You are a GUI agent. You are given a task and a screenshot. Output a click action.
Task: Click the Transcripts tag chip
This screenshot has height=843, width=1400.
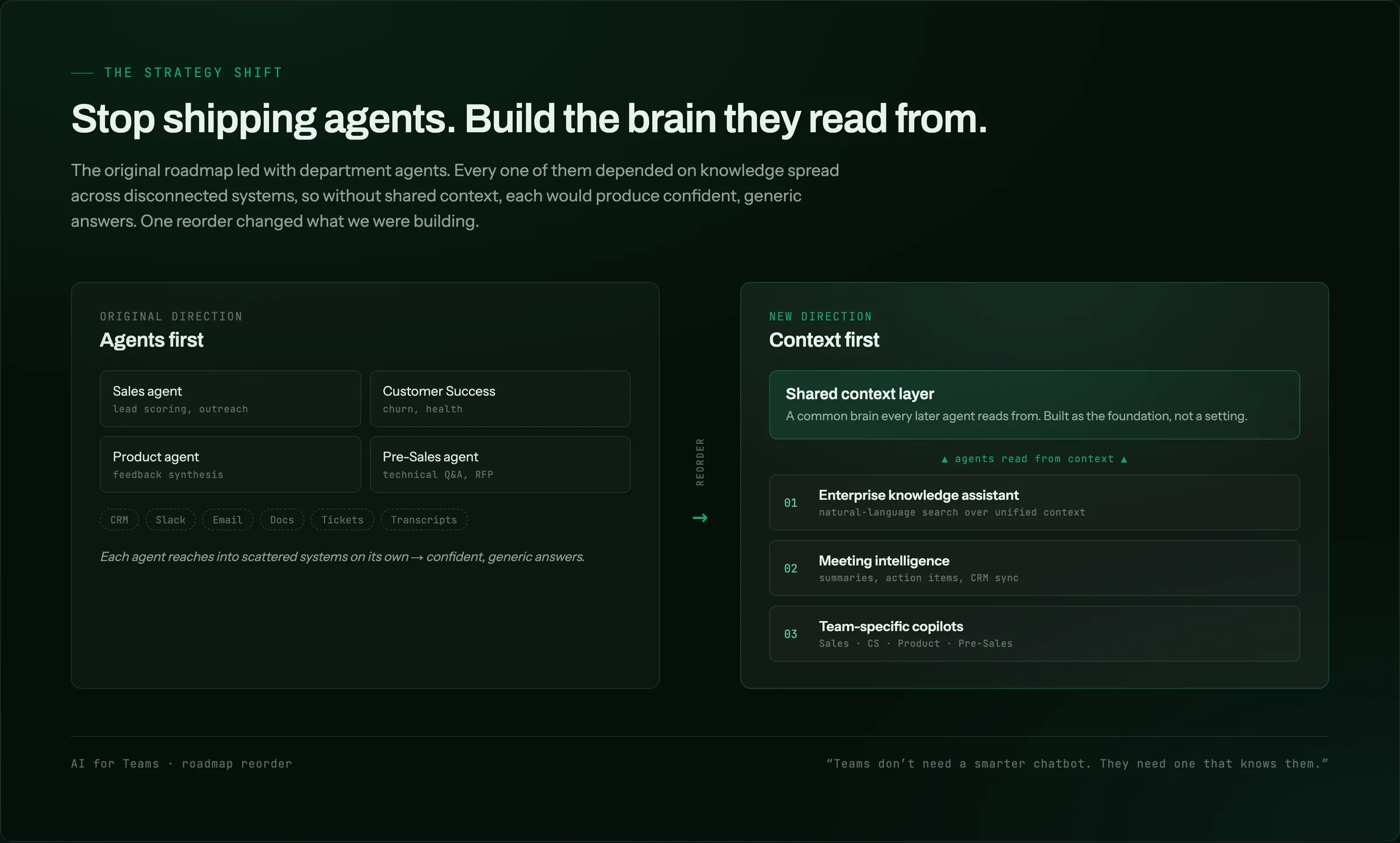424,520
